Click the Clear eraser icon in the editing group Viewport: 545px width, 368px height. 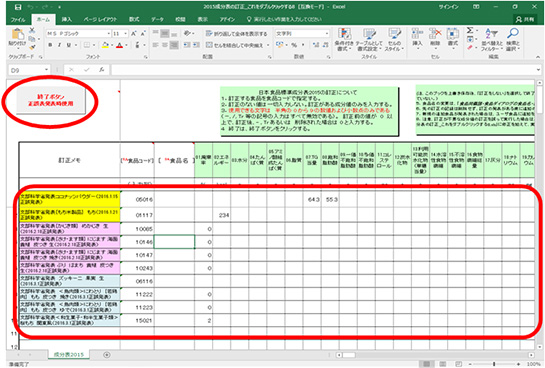(470, 47)
